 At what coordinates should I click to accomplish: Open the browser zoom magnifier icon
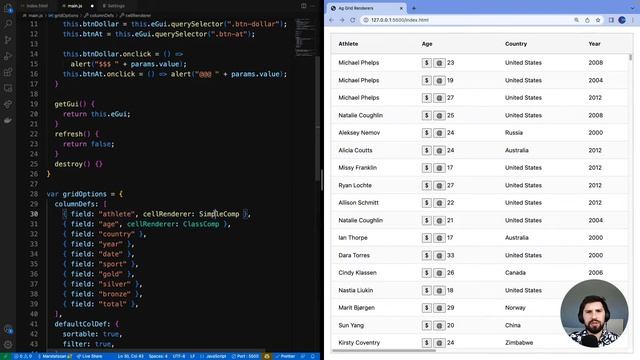pyautogui.click(x=576, y=20)
